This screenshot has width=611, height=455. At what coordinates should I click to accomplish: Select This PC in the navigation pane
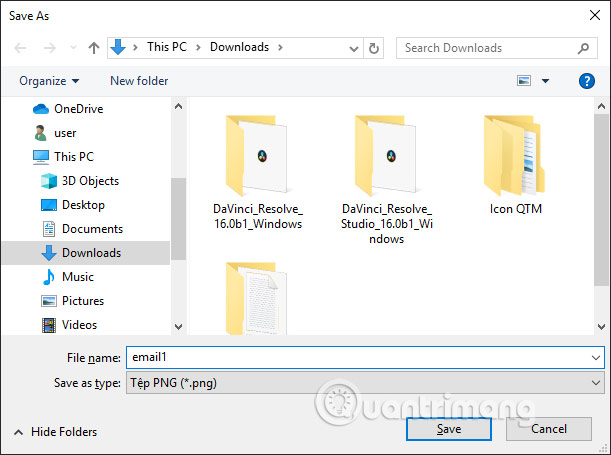coord(74,157)
